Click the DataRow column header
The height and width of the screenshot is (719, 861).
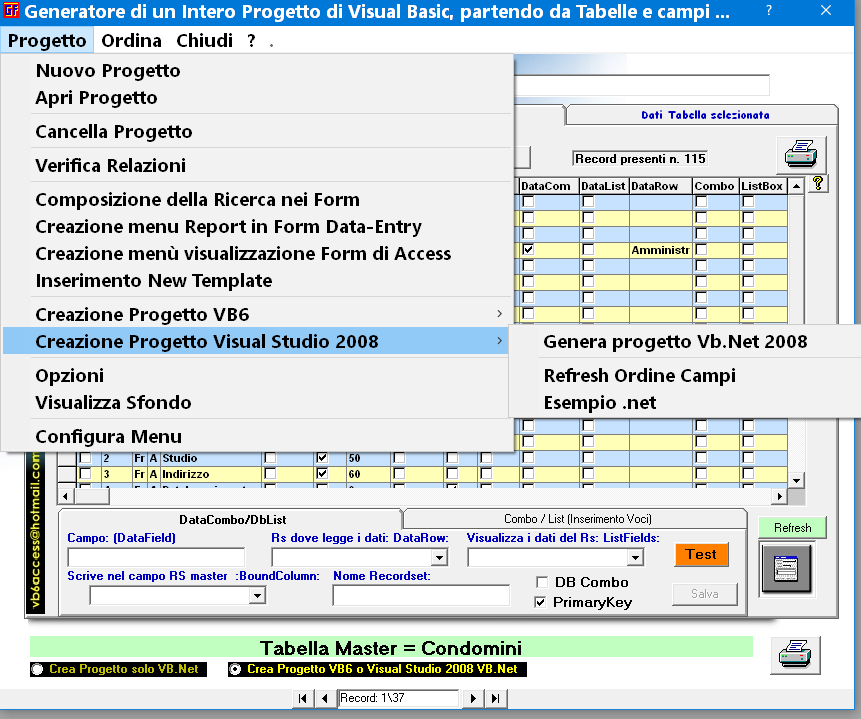pyautogui.click(x=661, y=186)
